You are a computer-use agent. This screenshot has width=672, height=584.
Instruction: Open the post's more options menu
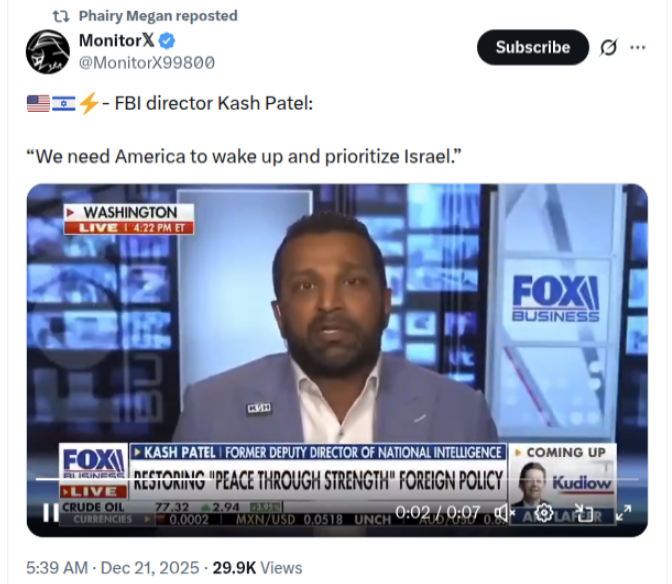pyautogui.click(x=638, y=47)
